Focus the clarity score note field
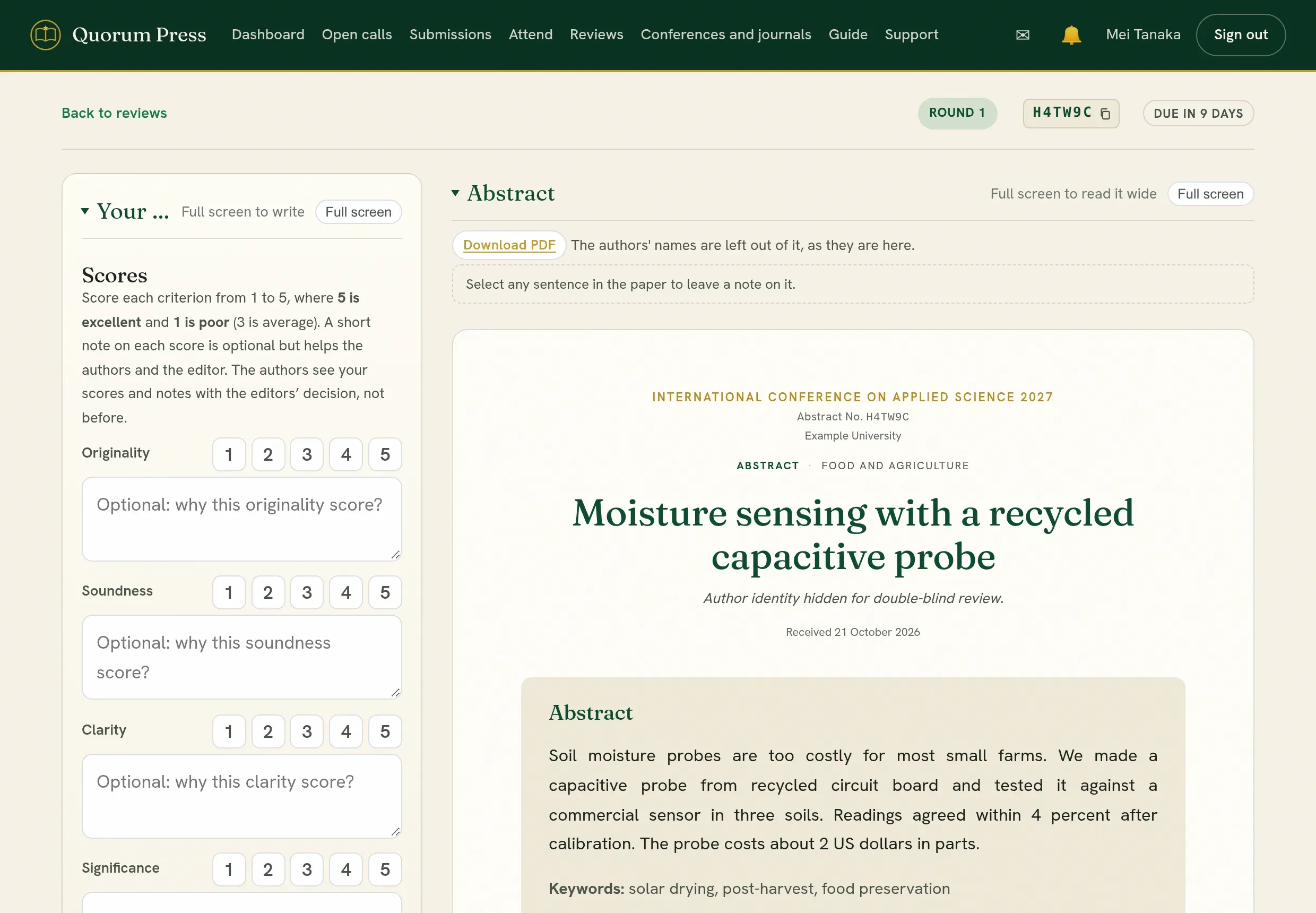Viewport: 1316px width, 913px height. click(242, 796)
